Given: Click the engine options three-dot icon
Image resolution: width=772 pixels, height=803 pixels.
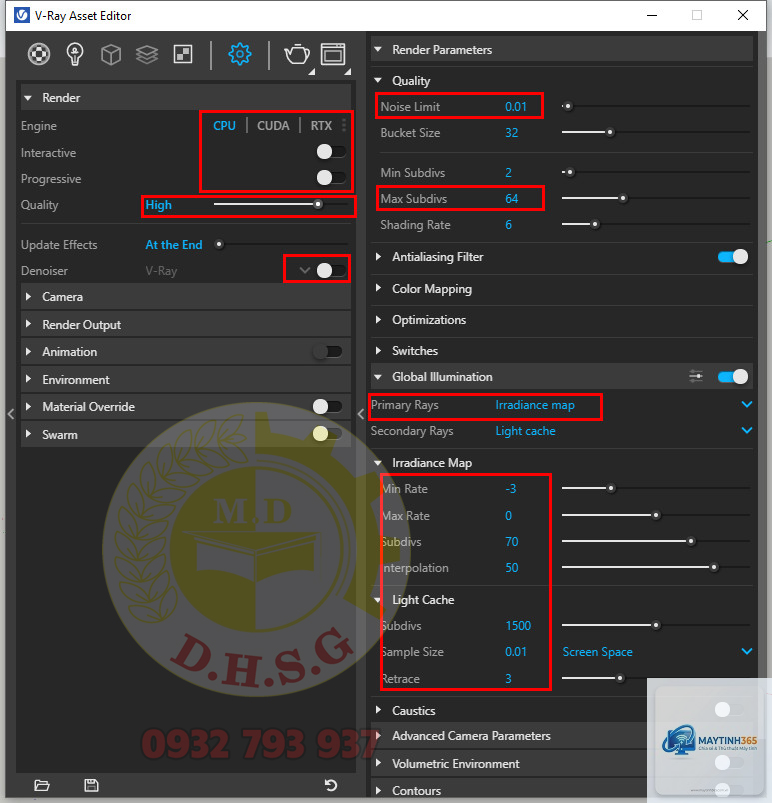Looking at the screenshot, I should [344, 125].
